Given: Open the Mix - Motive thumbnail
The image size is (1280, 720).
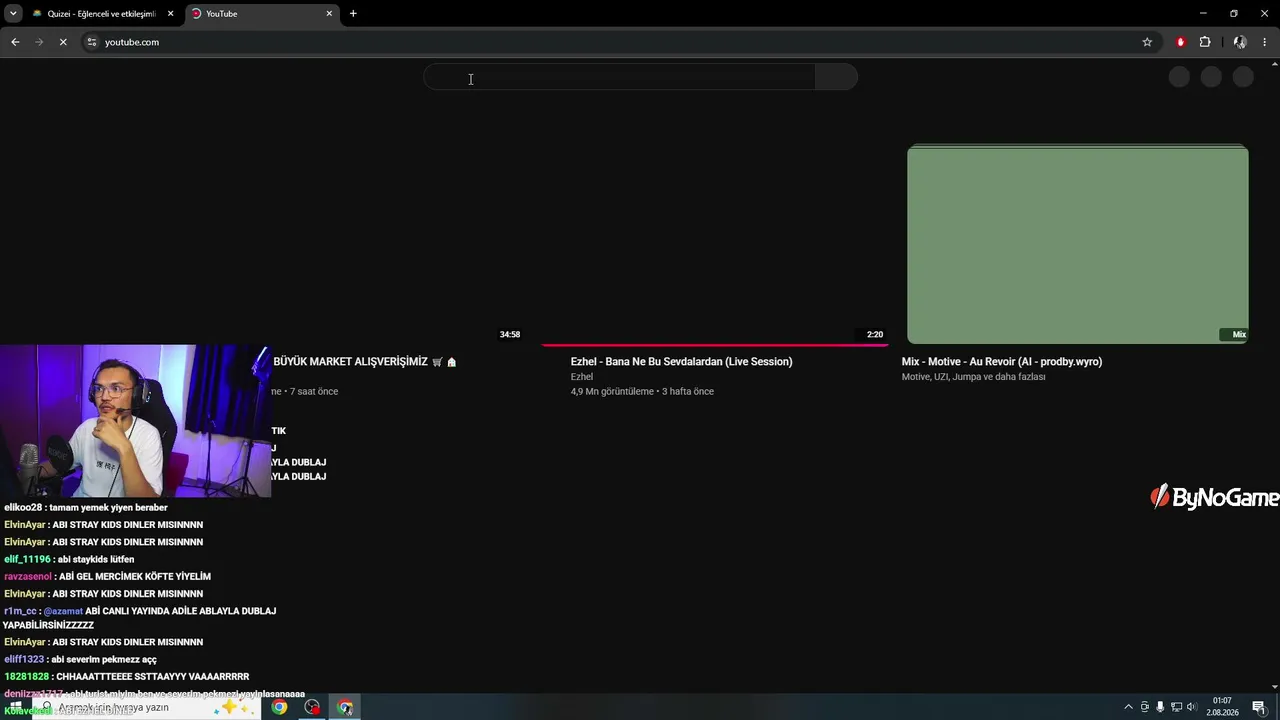Looking at the screenshot, I should (1078, 244).
